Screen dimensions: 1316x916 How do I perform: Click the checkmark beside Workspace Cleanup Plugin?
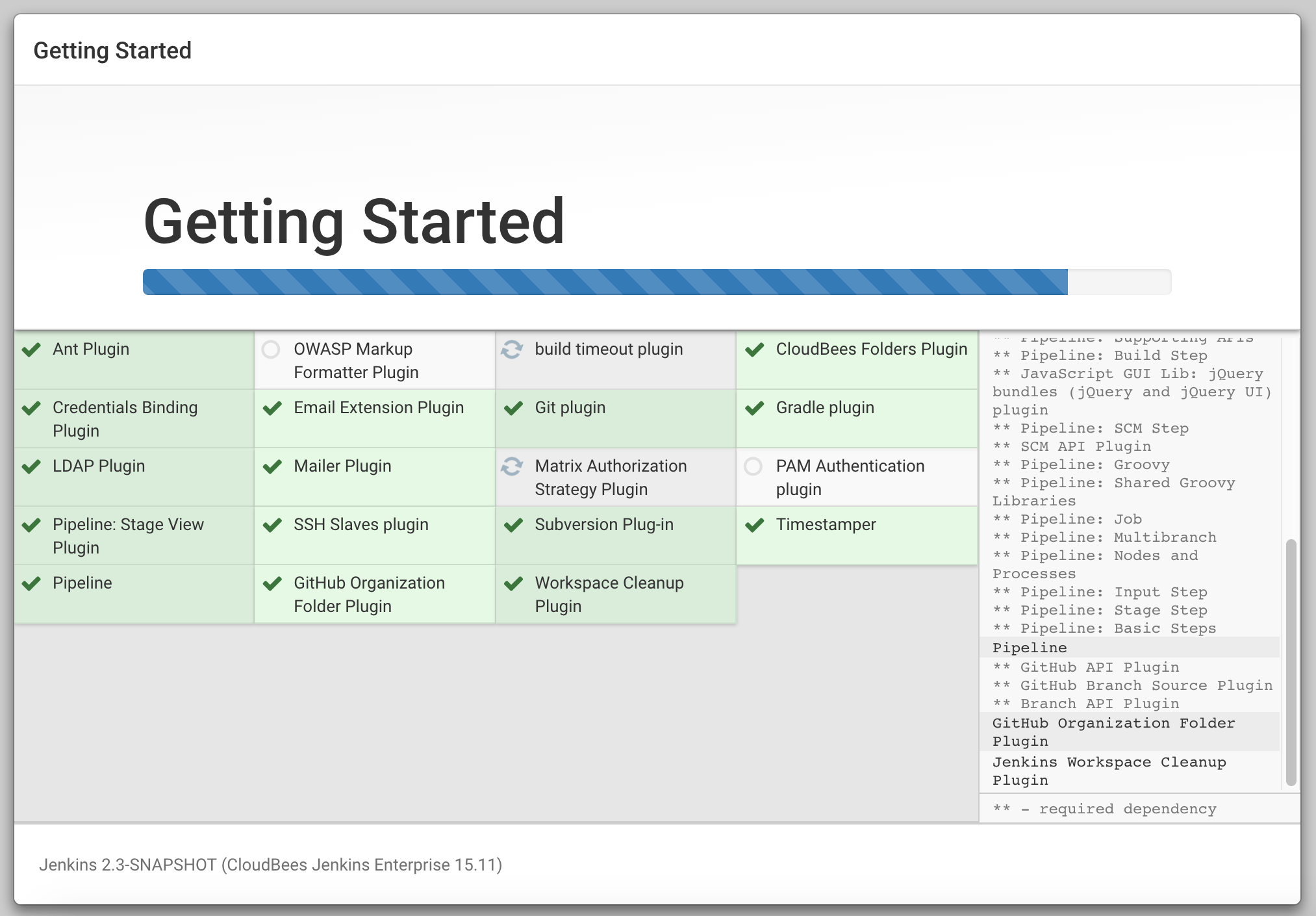513,583
